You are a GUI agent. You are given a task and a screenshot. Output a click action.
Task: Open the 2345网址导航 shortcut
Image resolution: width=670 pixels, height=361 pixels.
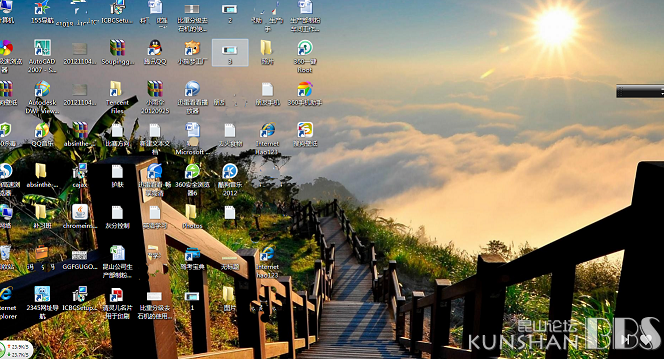click(42, 302)
